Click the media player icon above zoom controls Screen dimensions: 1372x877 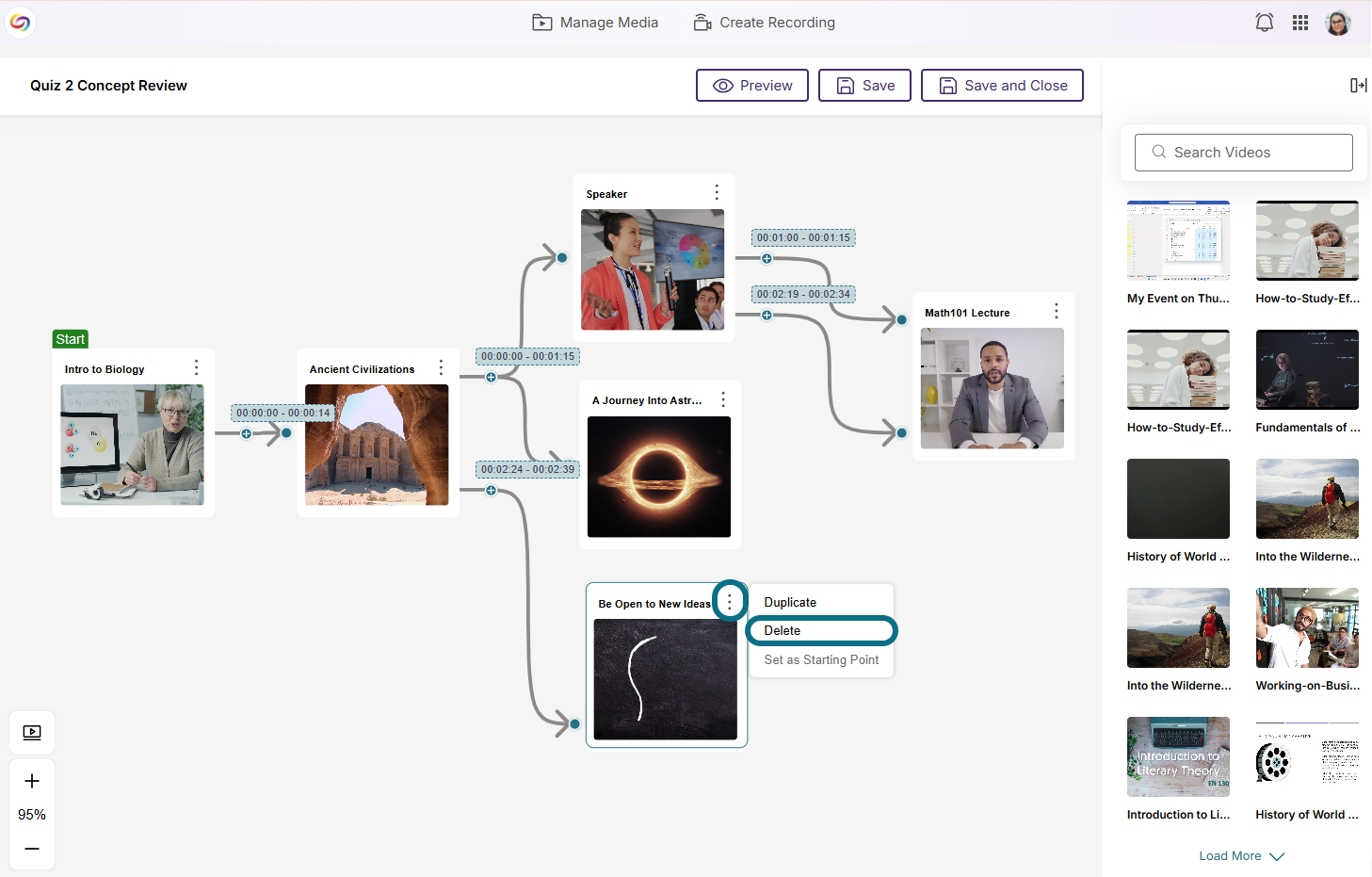coord(32,733)
